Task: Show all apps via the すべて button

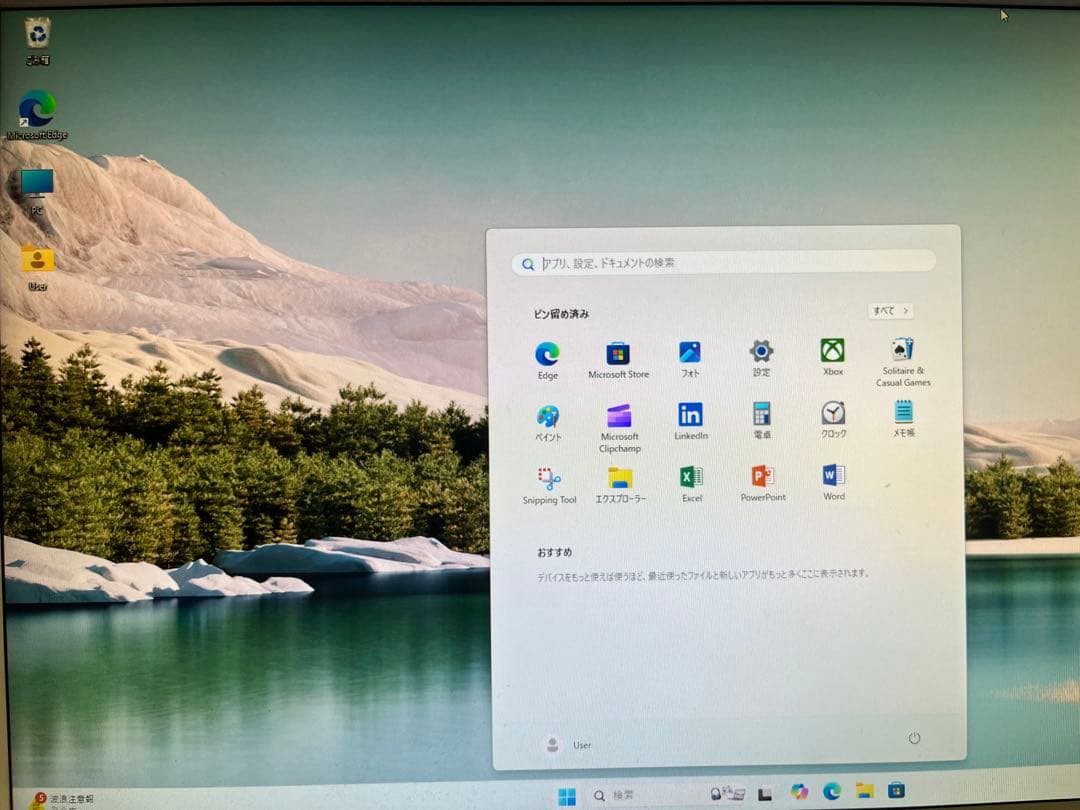Action: [x=889, y=311]
